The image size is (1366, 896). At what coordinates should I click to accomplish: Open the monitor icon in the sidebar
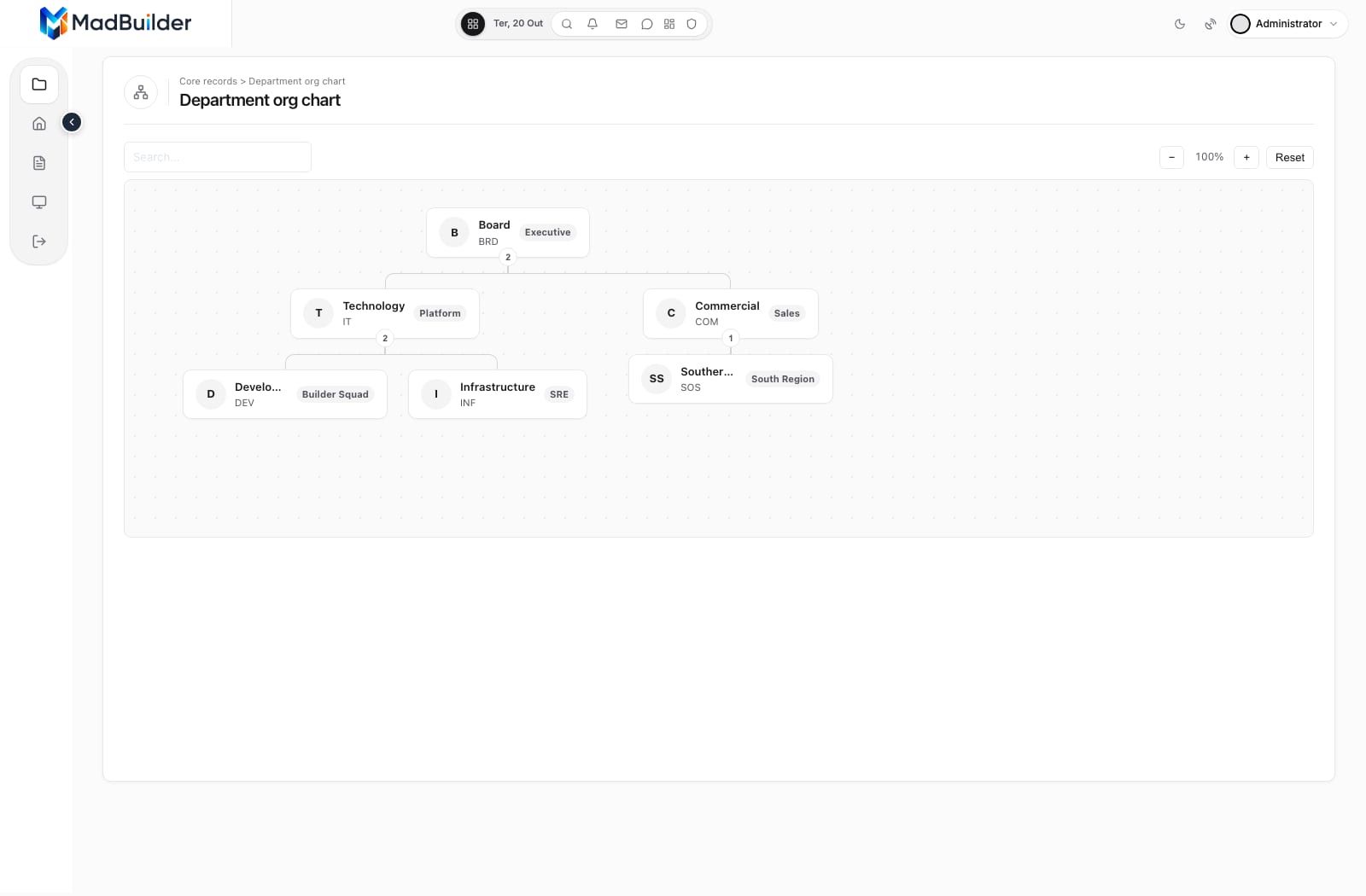39,202
